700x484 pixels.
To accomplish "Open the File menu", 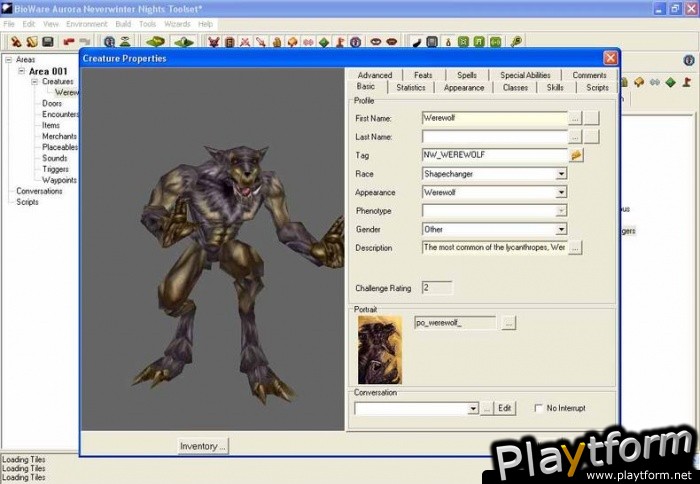I will 9,24.
